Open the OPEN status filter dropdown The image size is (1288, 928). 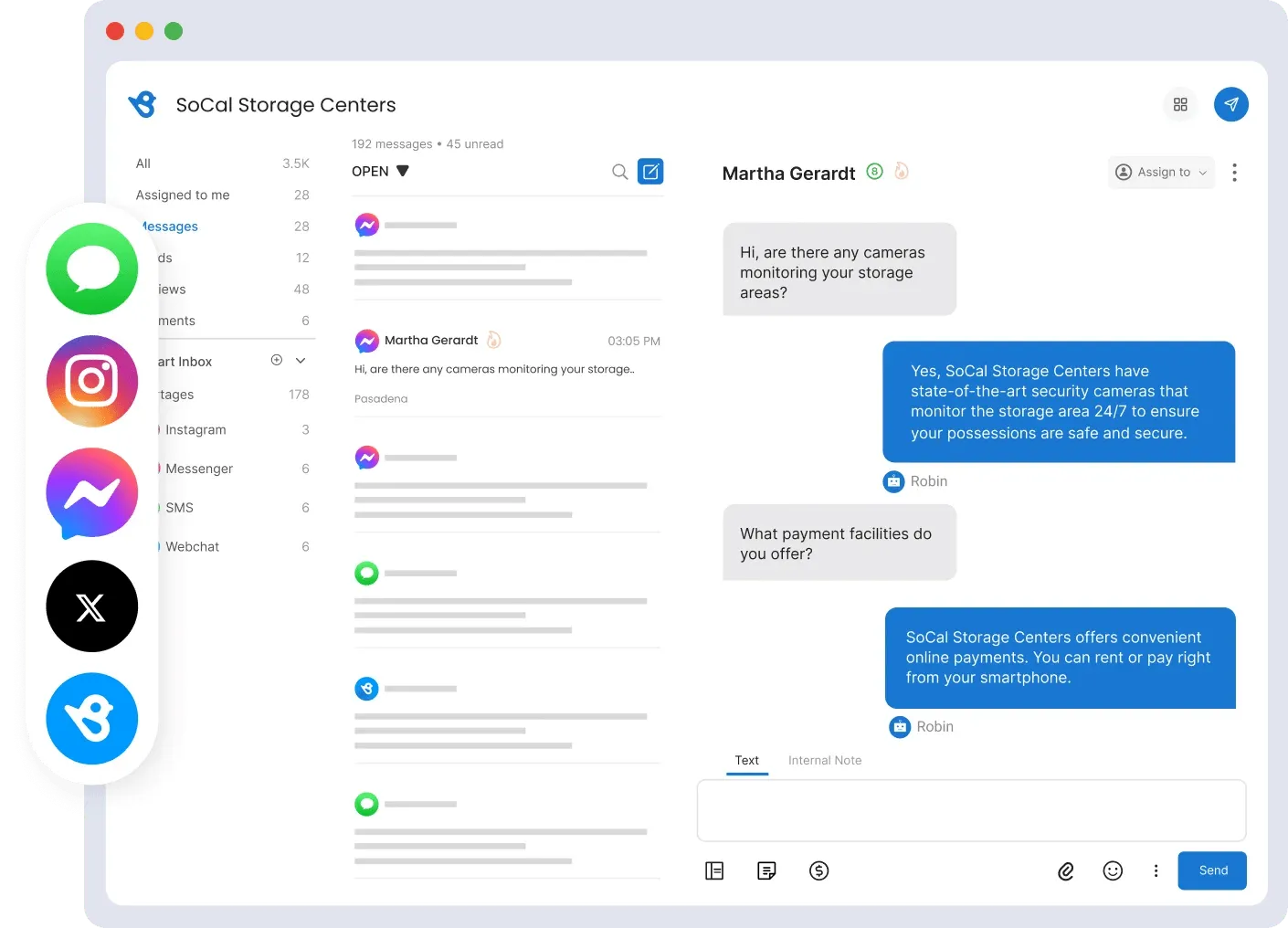(x=380, y=171)
